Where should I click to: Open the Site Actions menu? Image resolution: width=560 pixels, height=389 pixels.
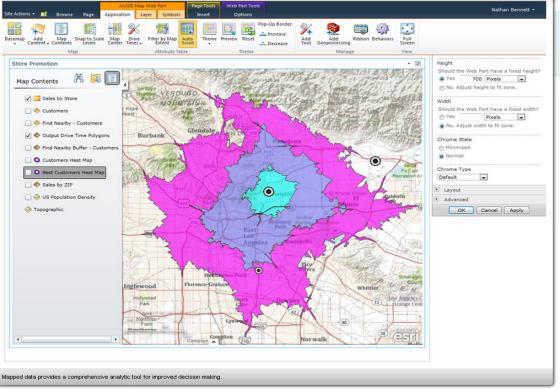pyautogui.click(x=20, y=14)
